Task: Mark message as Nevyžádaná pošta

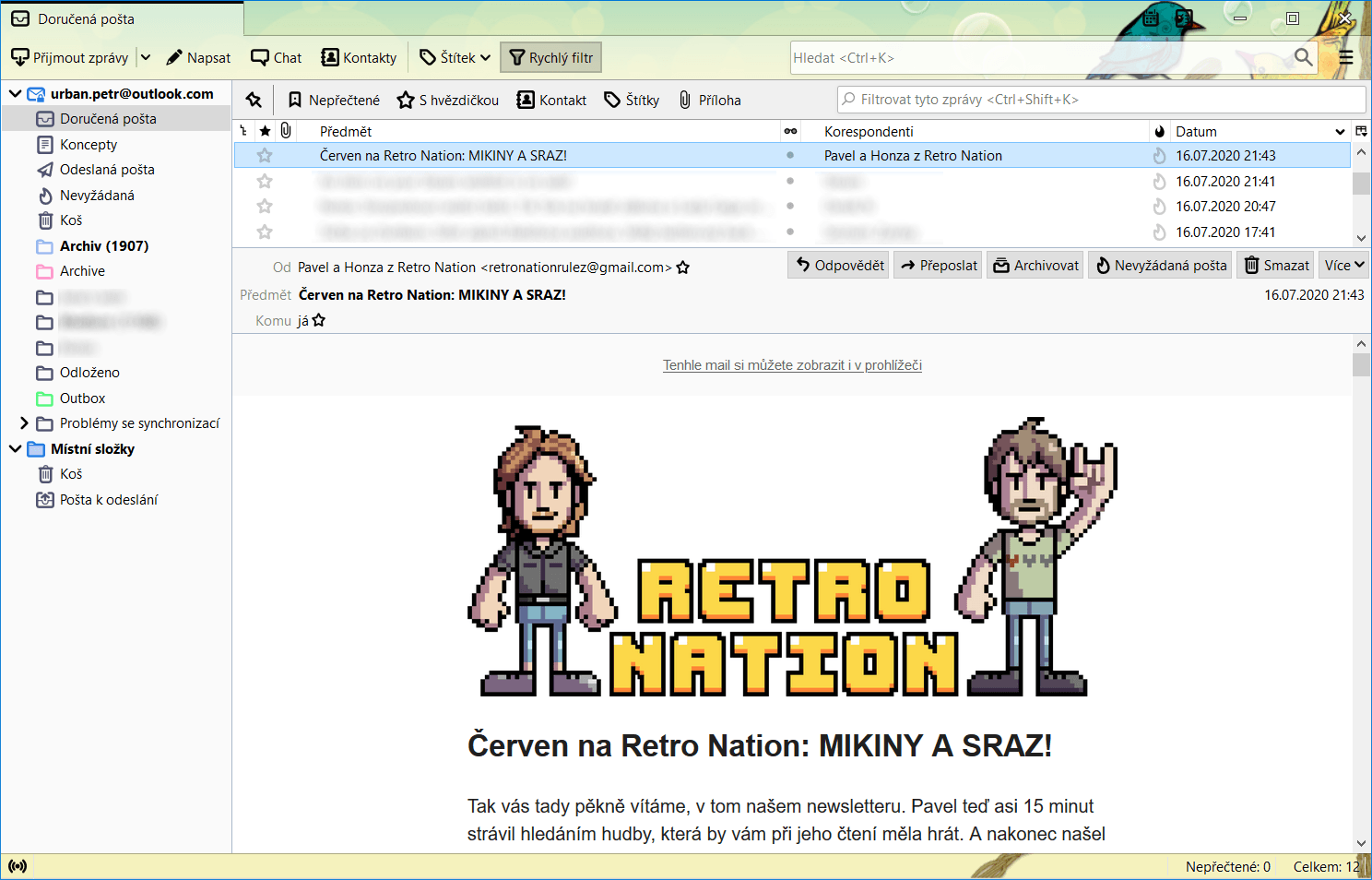Action: 1161,266
